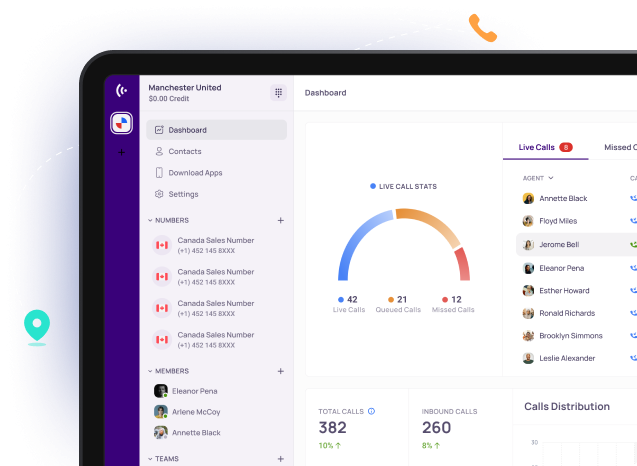Select the Manchester United workspace icon
The image size is (637, 466).
point(121,123)
